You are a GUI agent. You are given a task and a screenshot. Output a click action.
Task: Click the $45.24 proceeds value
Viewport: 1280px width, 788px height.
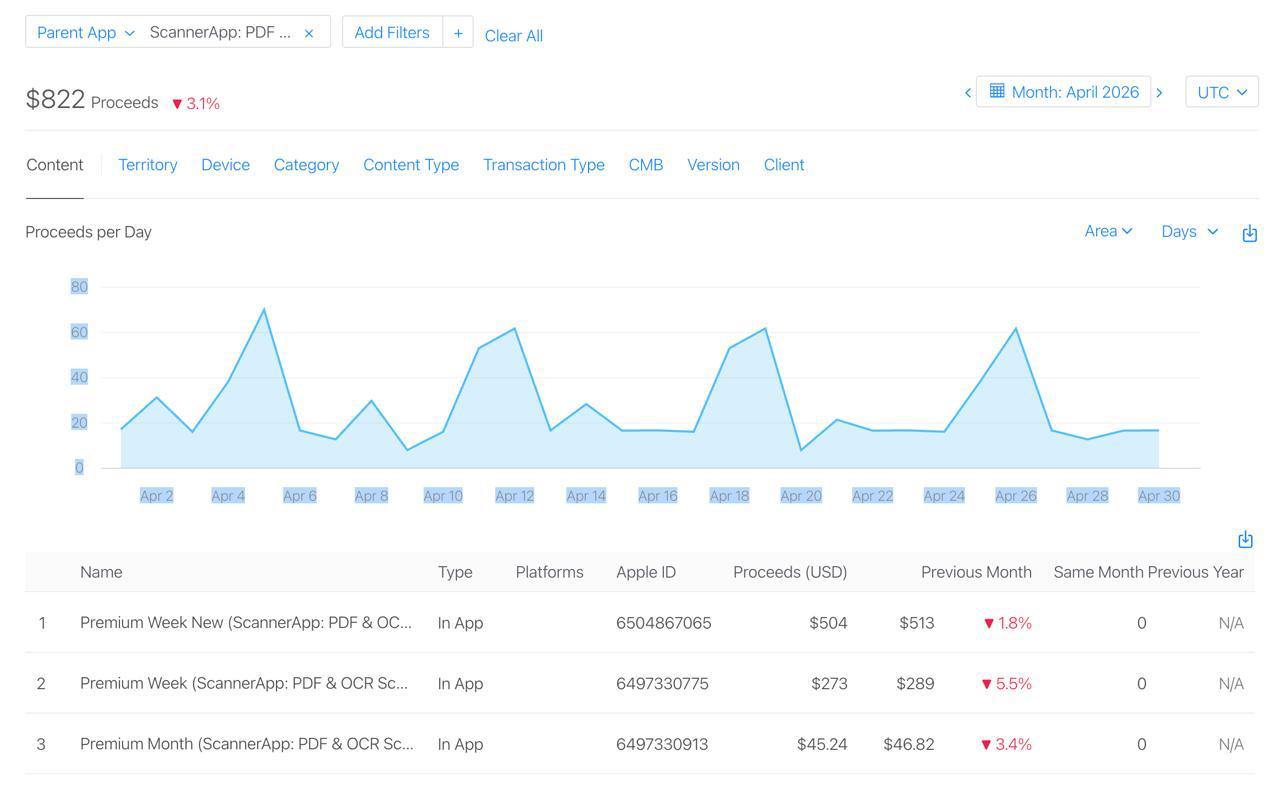822,744
